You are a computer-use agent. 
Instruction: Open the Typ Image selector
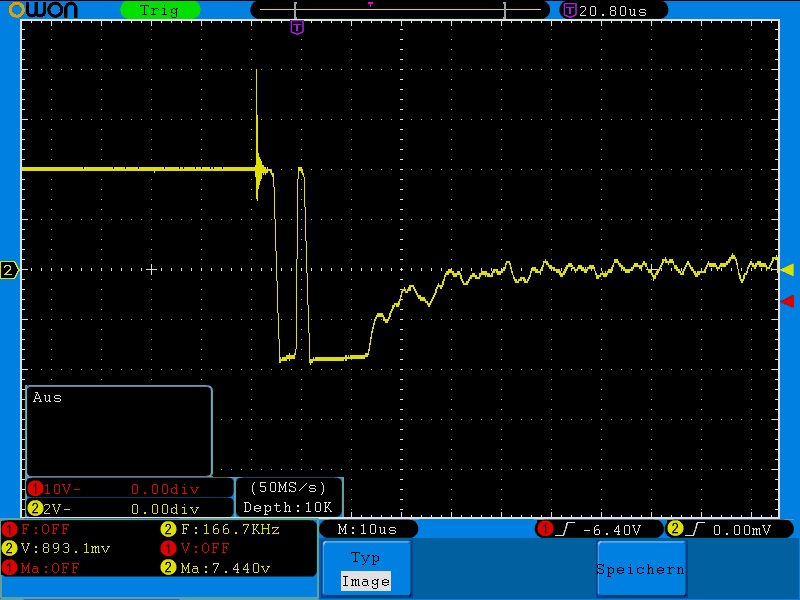click(x=365, y=569)
